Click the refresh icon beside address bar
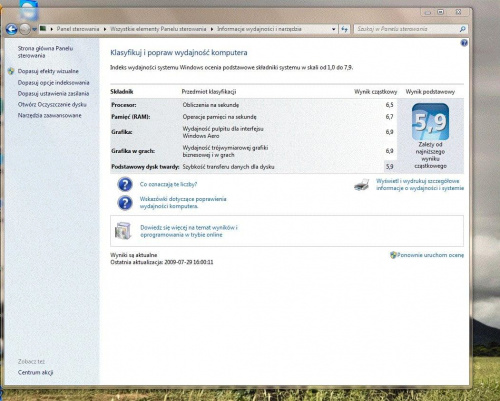The image size is (500, 401). pyautogui.click(x=345, y=29)
